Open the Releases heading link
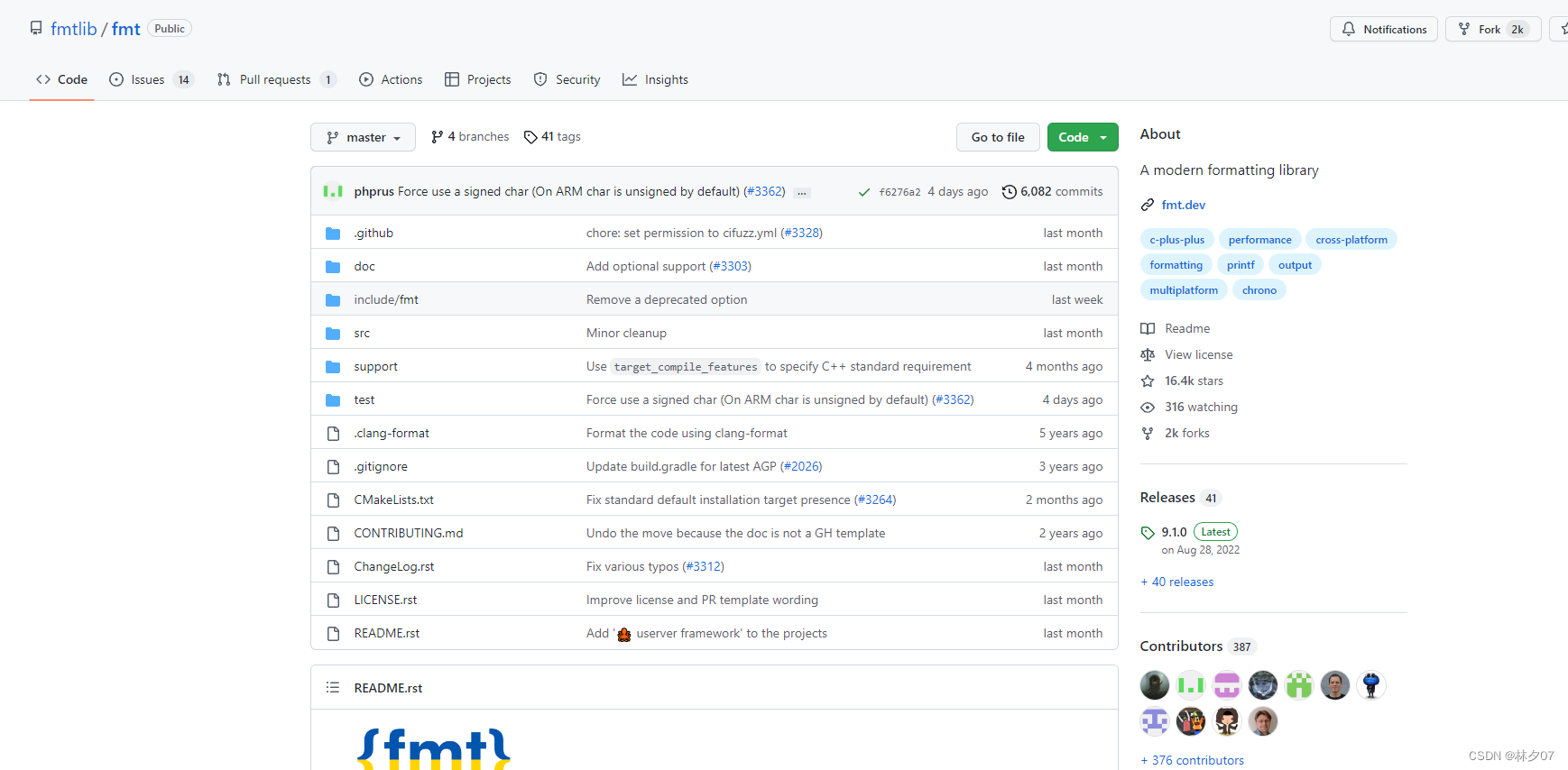This screenshot has width=1568, height=770. [1167, 498]
